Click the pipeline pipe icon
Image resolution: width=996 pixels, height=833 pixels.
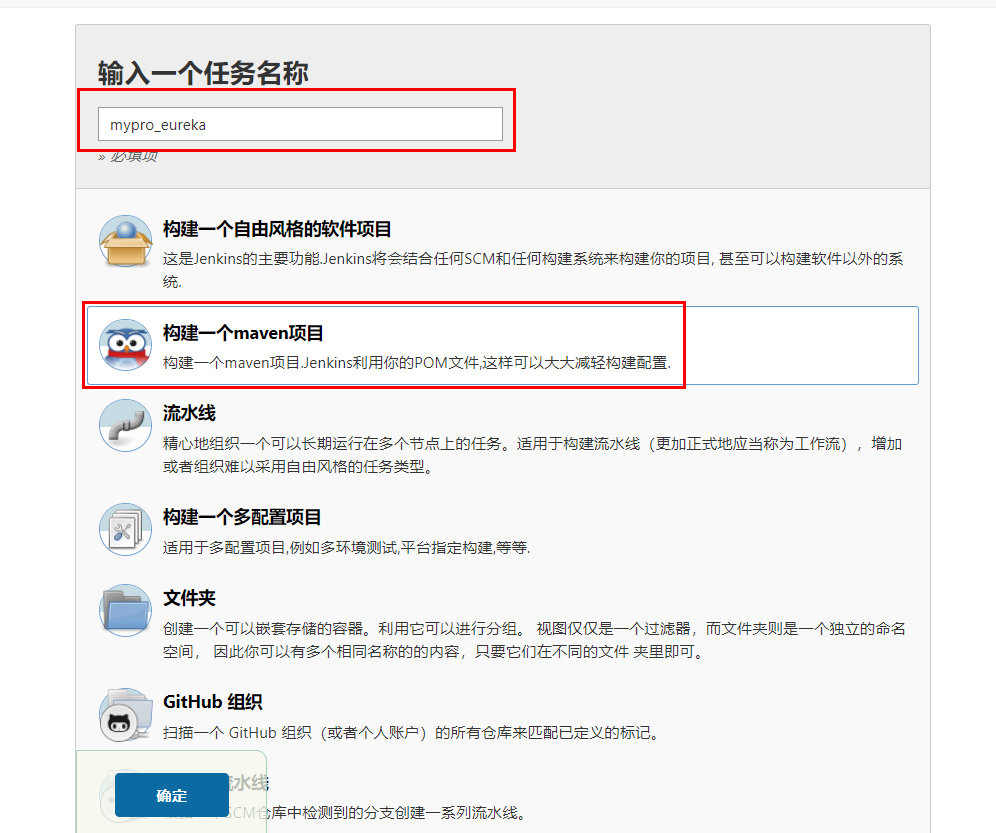[x=125, y=425]
